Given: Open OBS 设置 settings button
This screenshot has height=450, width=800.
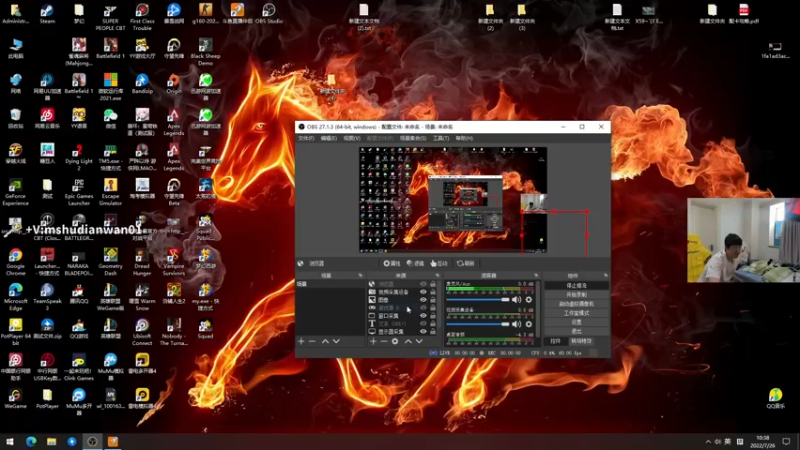Looking at the screenshot, I should click(x=577, y=322).
